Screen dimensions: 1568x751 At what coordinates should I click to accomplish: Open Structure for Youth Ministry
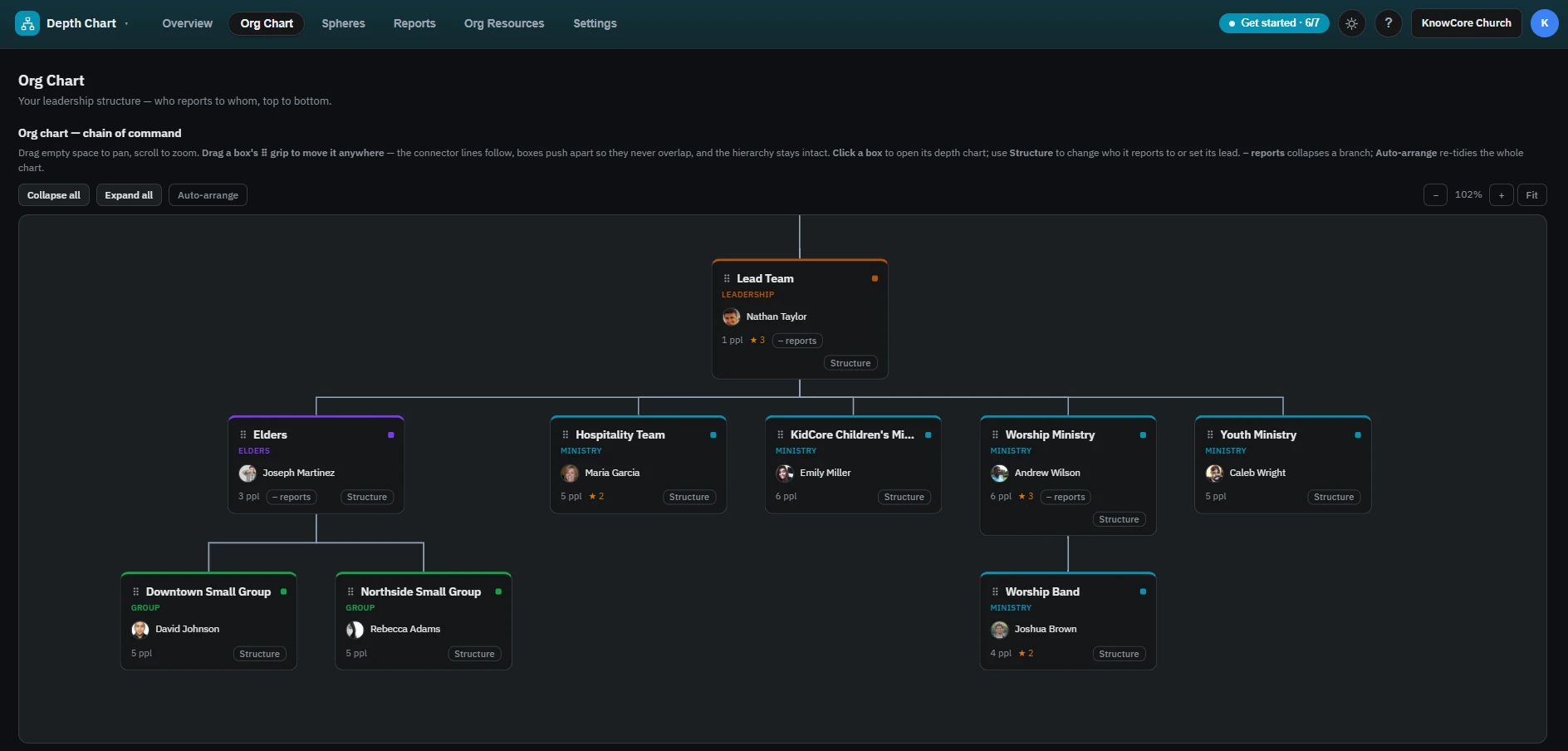(1334, 497)
